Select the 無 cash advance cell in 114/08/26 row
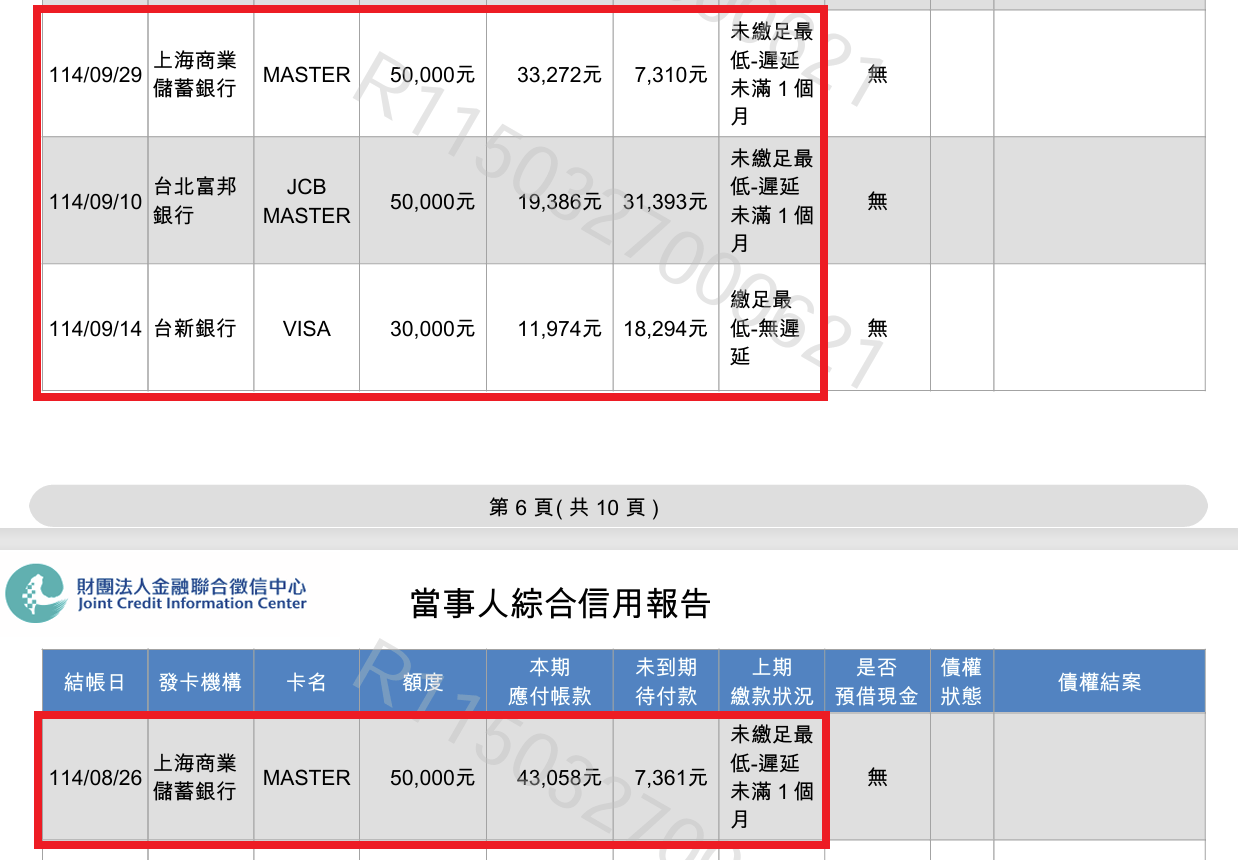This screenshot has height=860, width=1238. click(877, 778)
